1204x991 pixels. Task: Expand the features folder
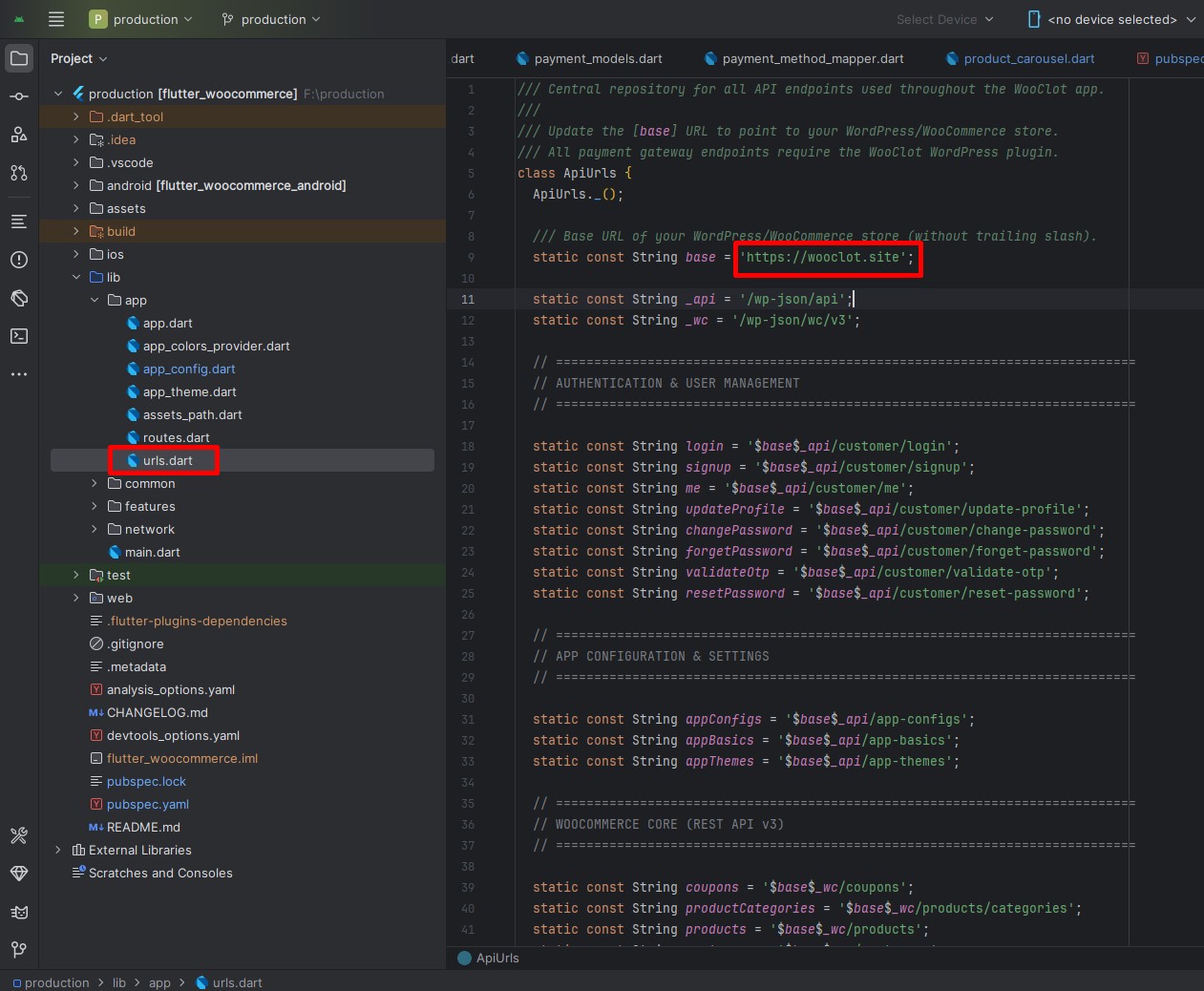tap(94, 506)
